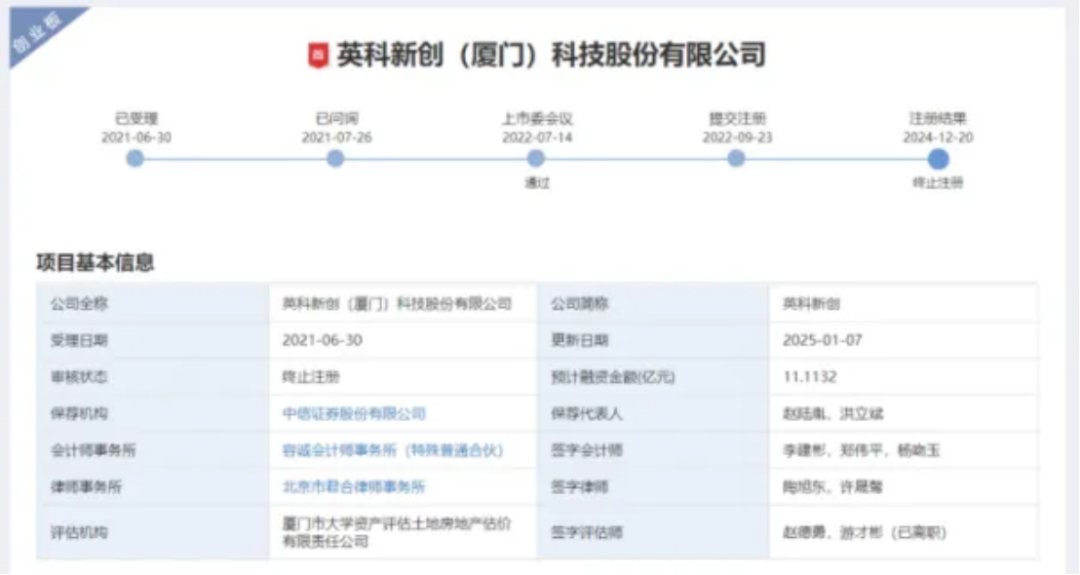Select the 已问询 timeline node
1080x575 pixels.
pos(335,159)
